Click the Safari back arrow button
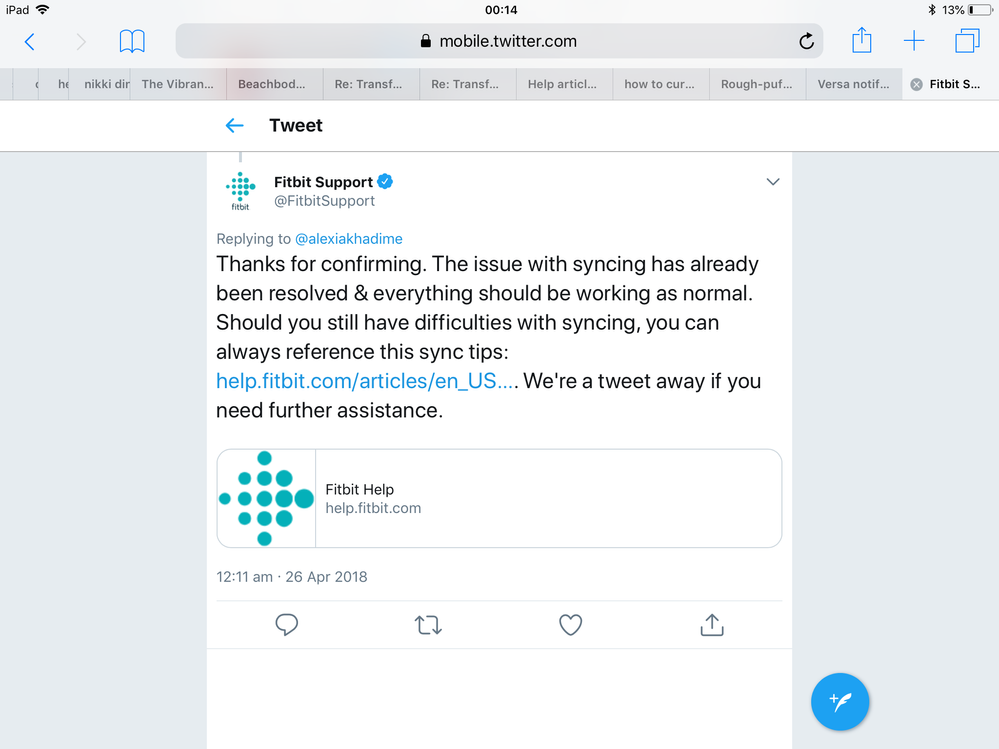Viewport: 999px width, 749px height. pos(30,41)
